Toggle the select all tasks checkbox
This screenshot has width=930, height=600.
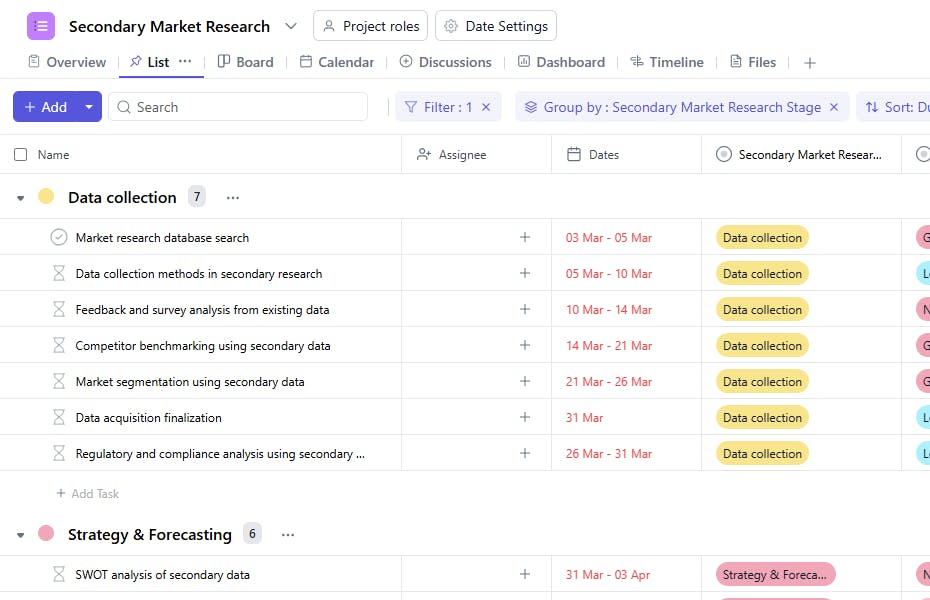point(21,155)
